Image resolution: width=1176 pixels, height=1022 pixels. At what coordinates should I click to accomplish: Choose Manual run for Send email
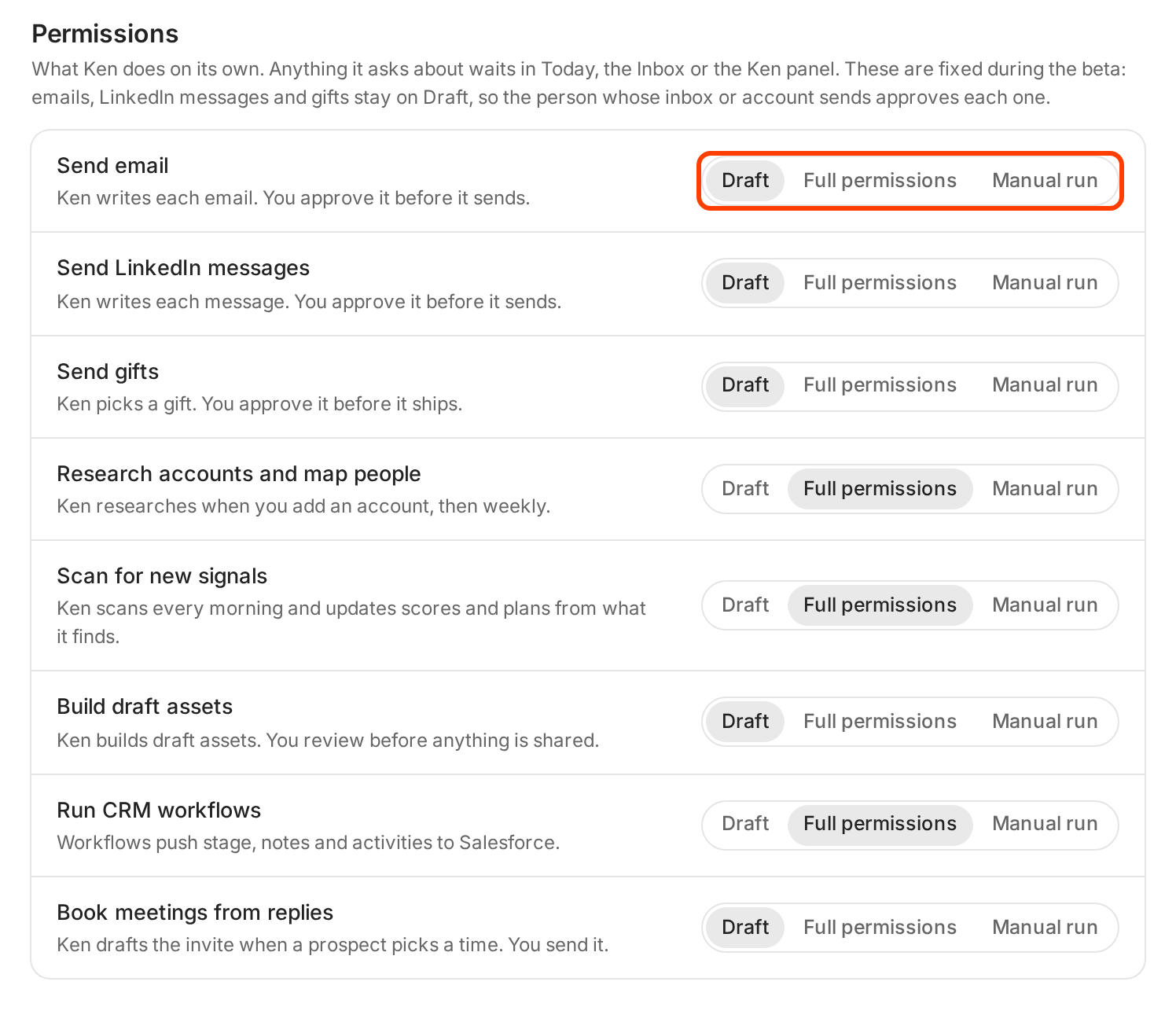pyautogui.click(x=1045, y=181)
